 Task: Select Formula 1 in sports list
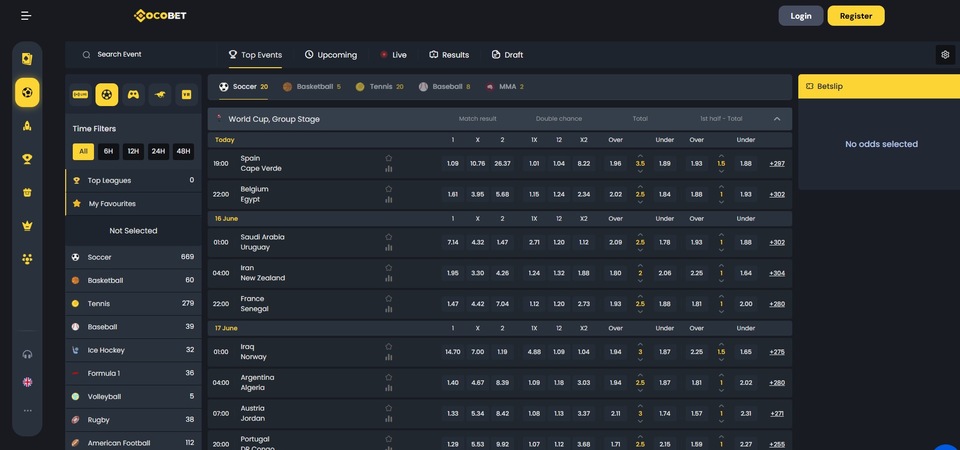tap(133, 373)
